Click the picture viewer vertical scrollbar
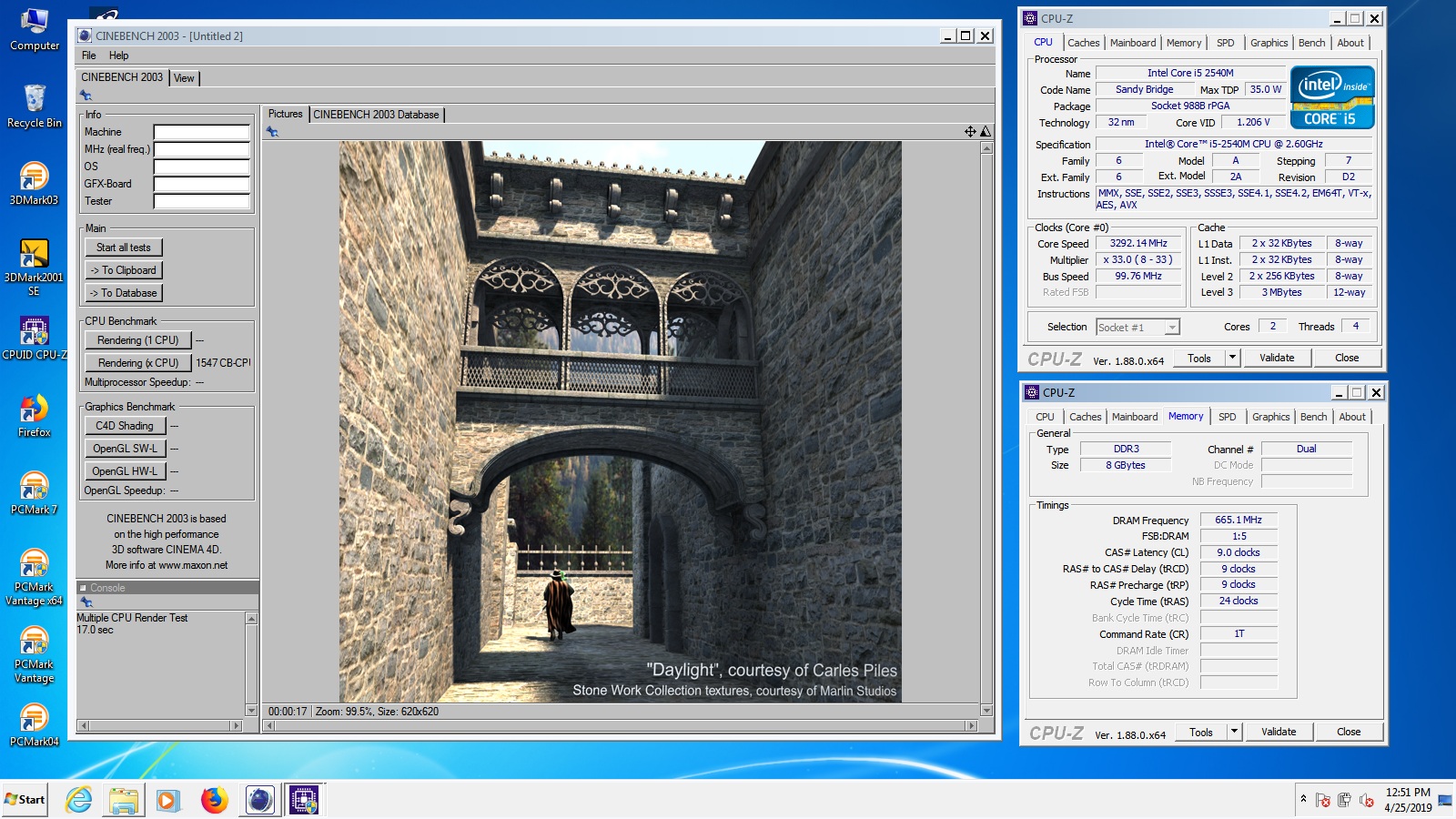 tap(986, 430)
